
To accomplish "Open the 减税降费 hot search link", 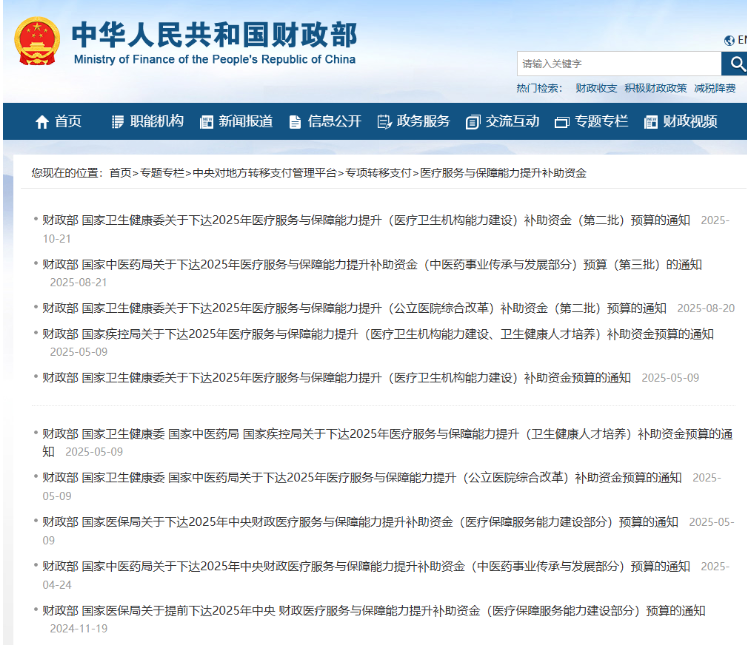I will click(715, 88).
